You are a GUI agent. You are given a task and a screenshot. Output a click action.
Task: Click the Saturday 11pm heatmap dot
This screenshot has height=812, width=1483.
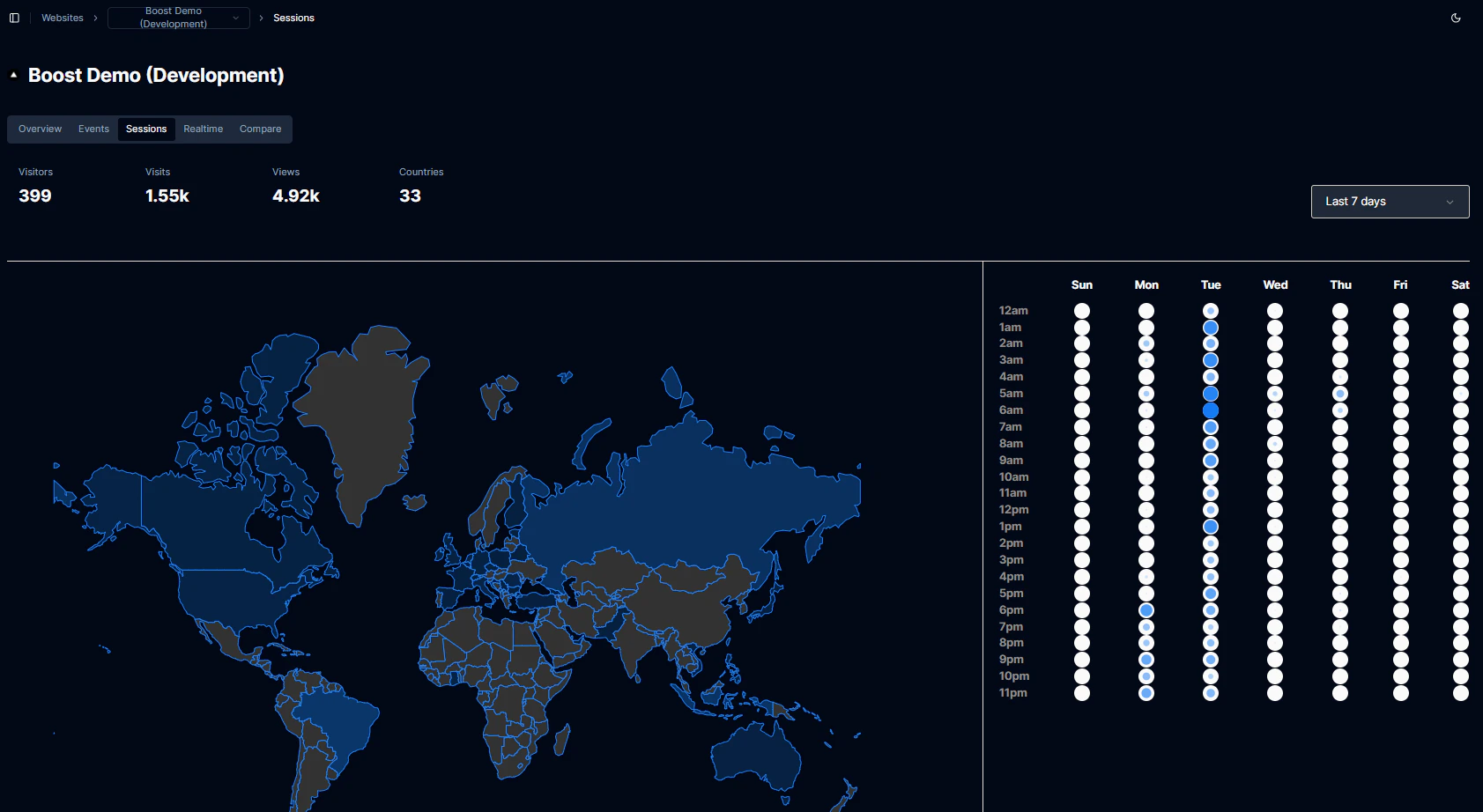[x=1461, y=693]
